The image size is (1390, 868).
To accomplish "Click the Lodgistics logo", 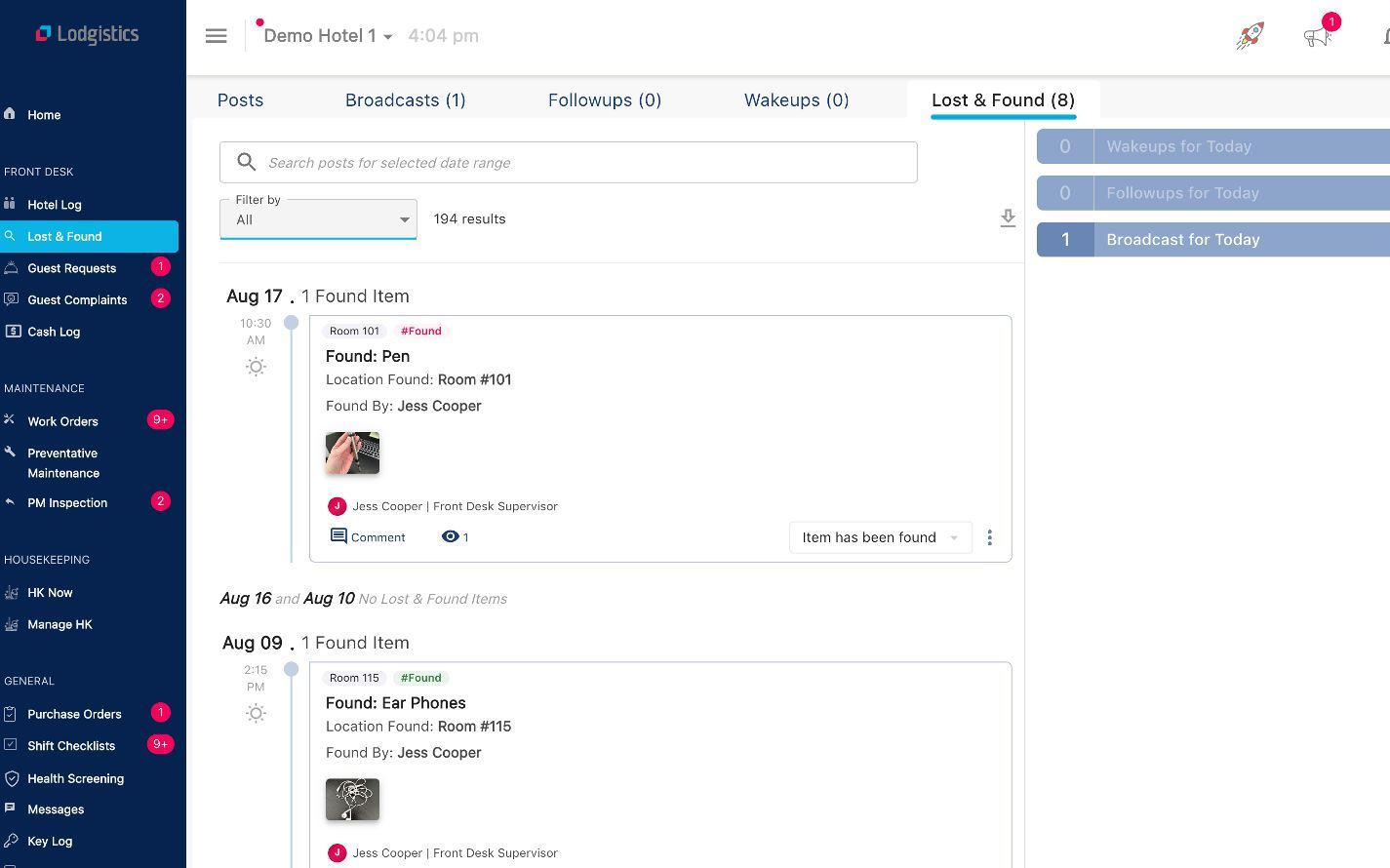I will pyautogui.click(x=87, y=34).
